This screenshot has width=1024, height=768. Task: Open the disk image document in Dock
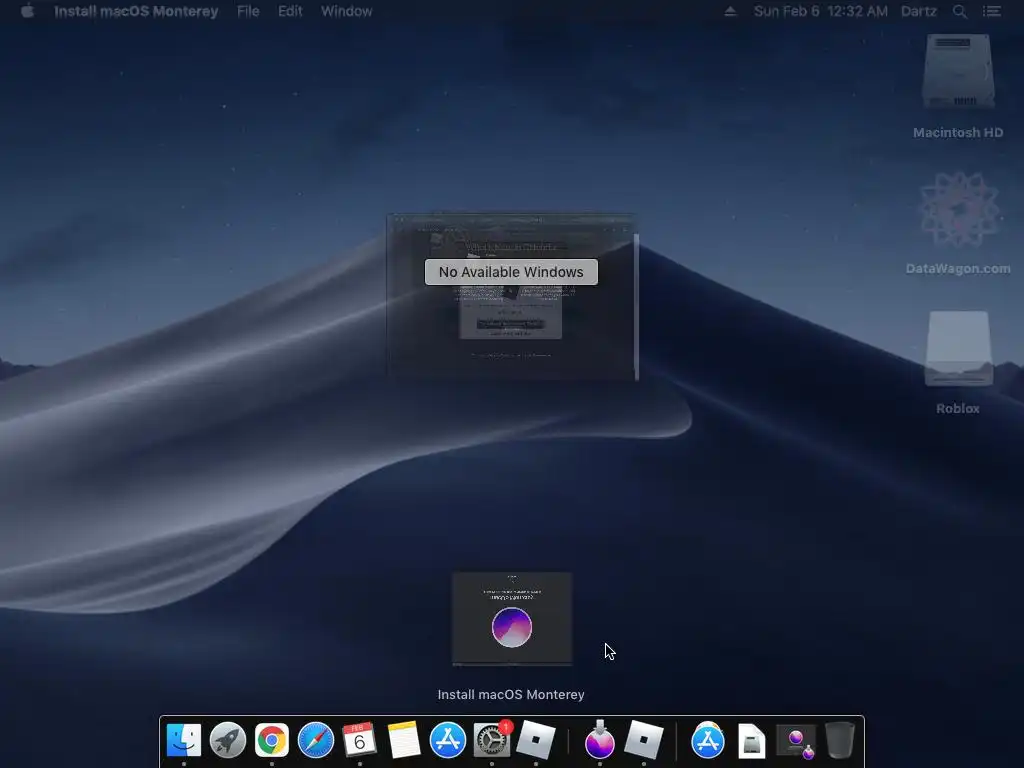(x=752, y=741)
